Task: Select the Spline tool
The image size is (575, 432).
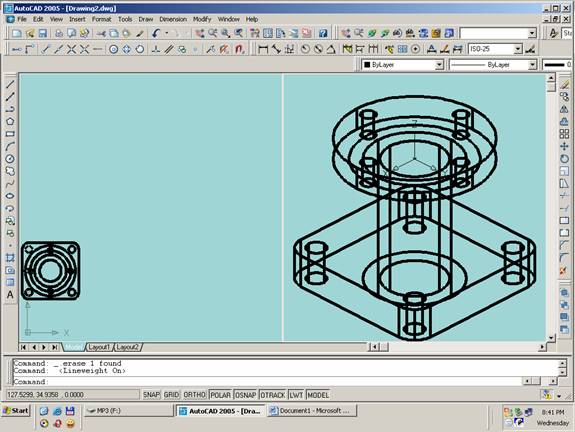Action: pos(10,184)
